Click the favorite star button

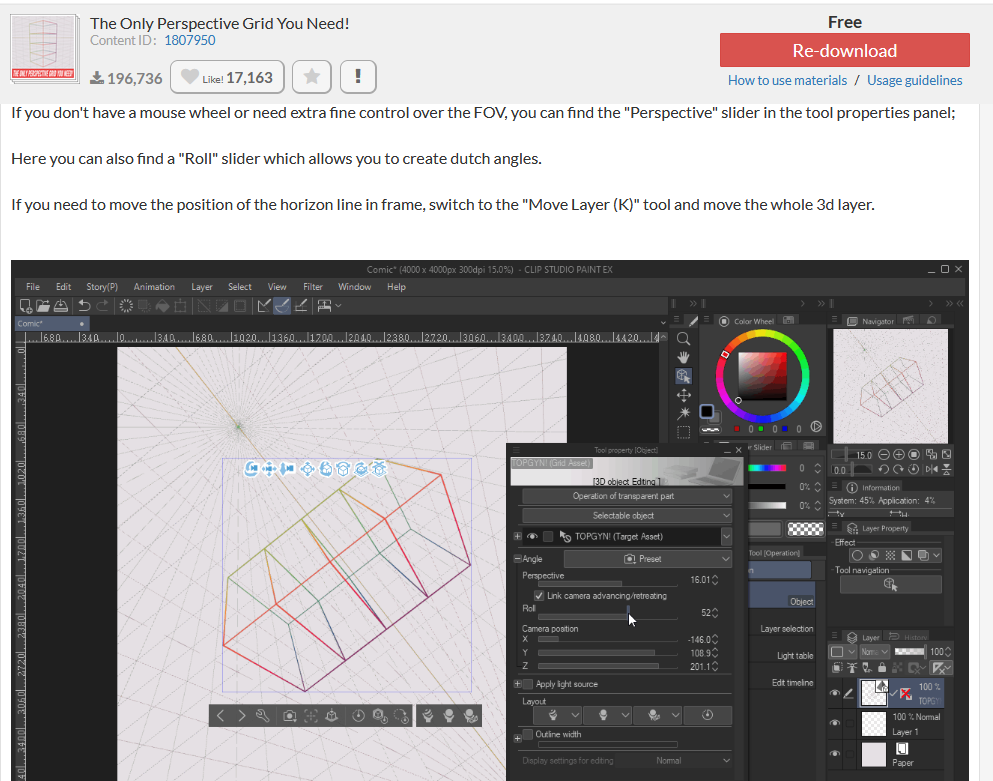coord(312,77)
